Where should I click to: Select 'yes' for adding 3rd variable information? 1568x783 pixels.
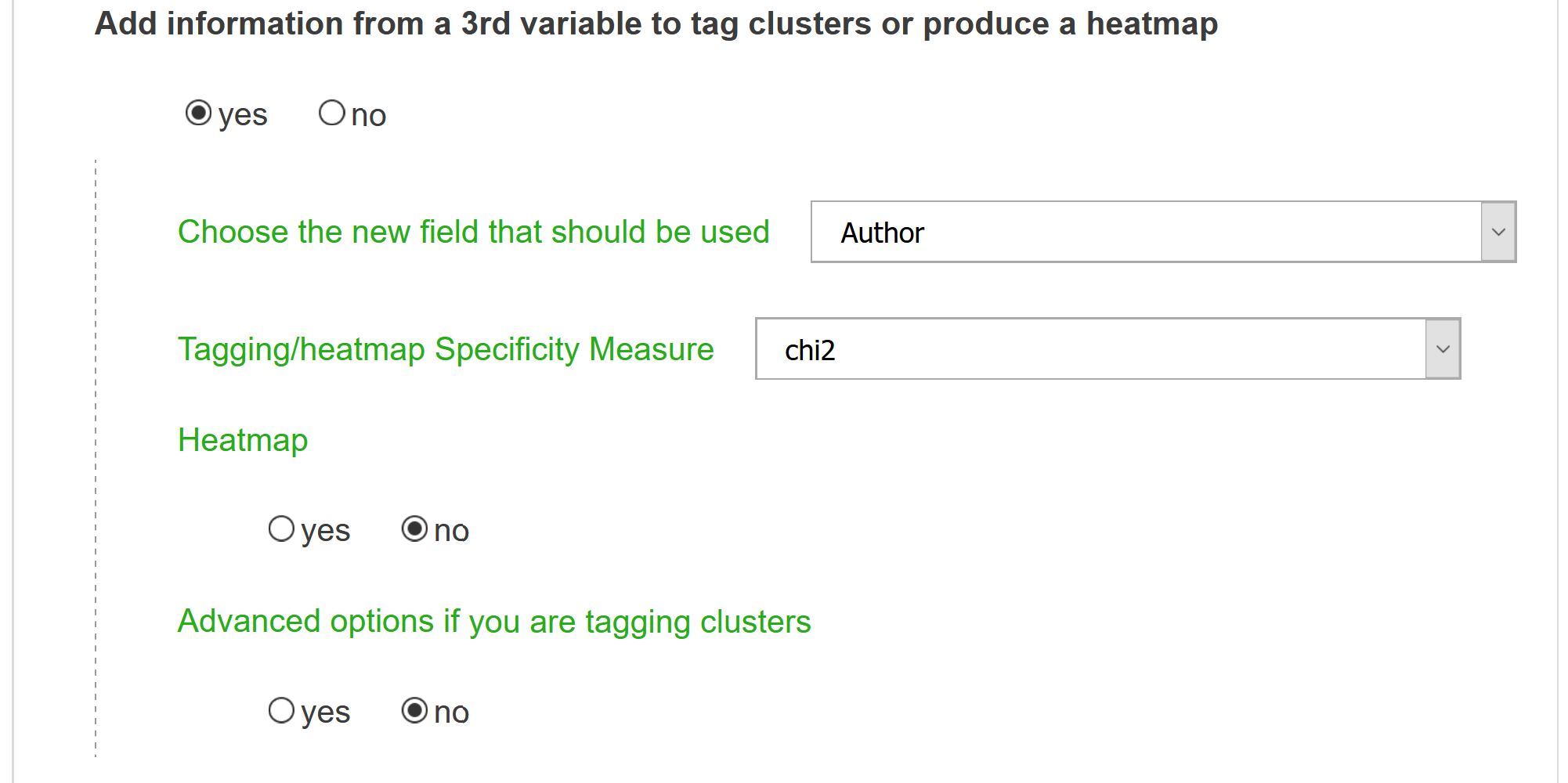(198, 113)
